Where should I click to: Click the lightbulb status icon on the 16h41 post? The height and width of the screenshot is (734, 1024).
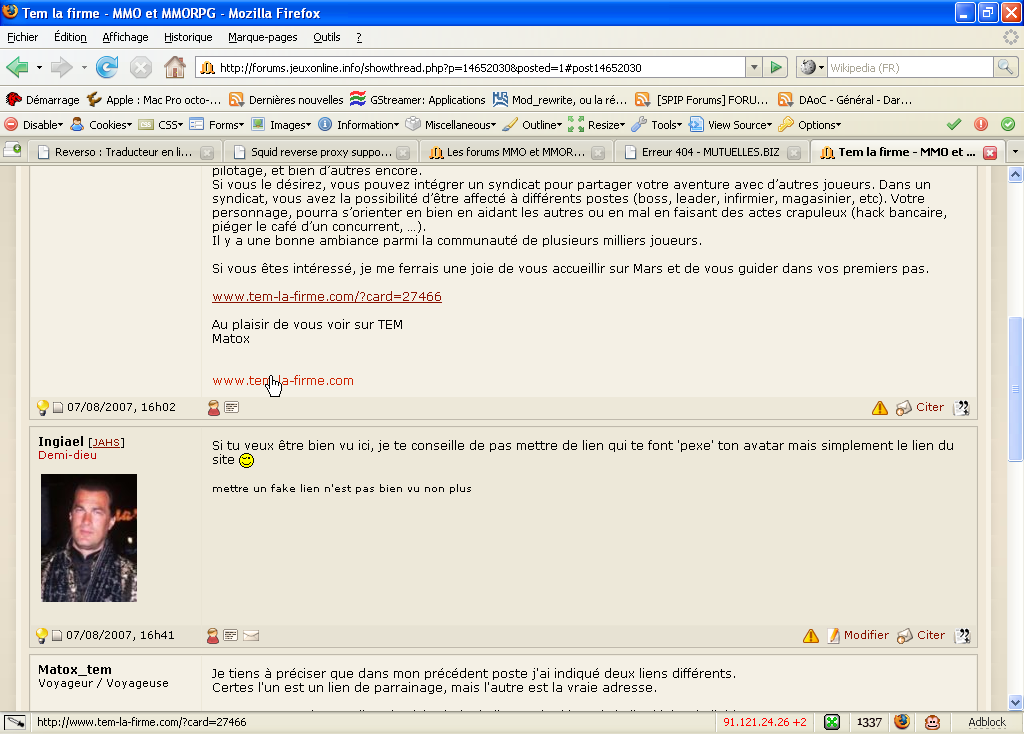tap(42, 635)
